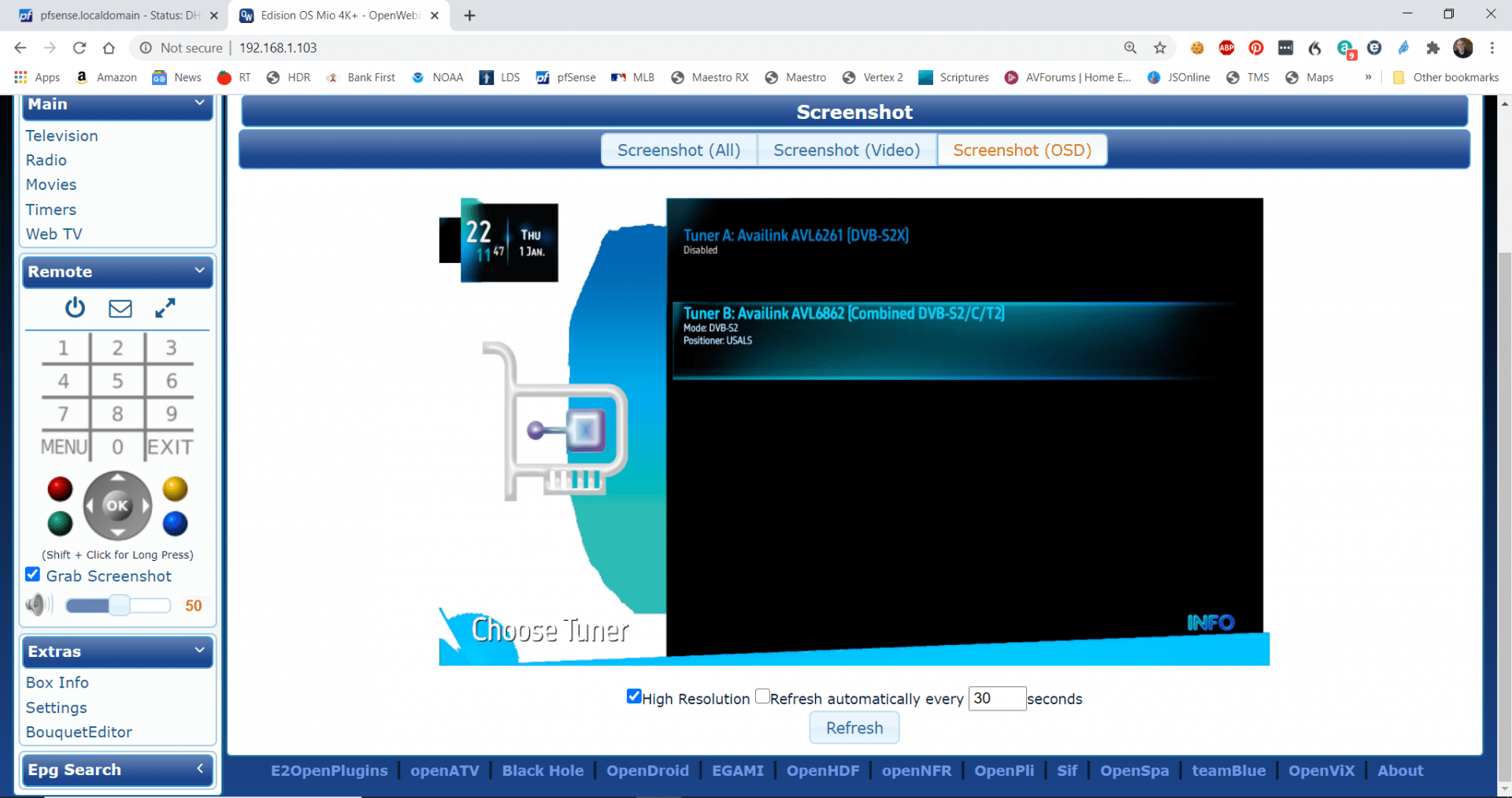Mute volume with the speaker icon
The image size is (1512, 798).
coord(39,605)
